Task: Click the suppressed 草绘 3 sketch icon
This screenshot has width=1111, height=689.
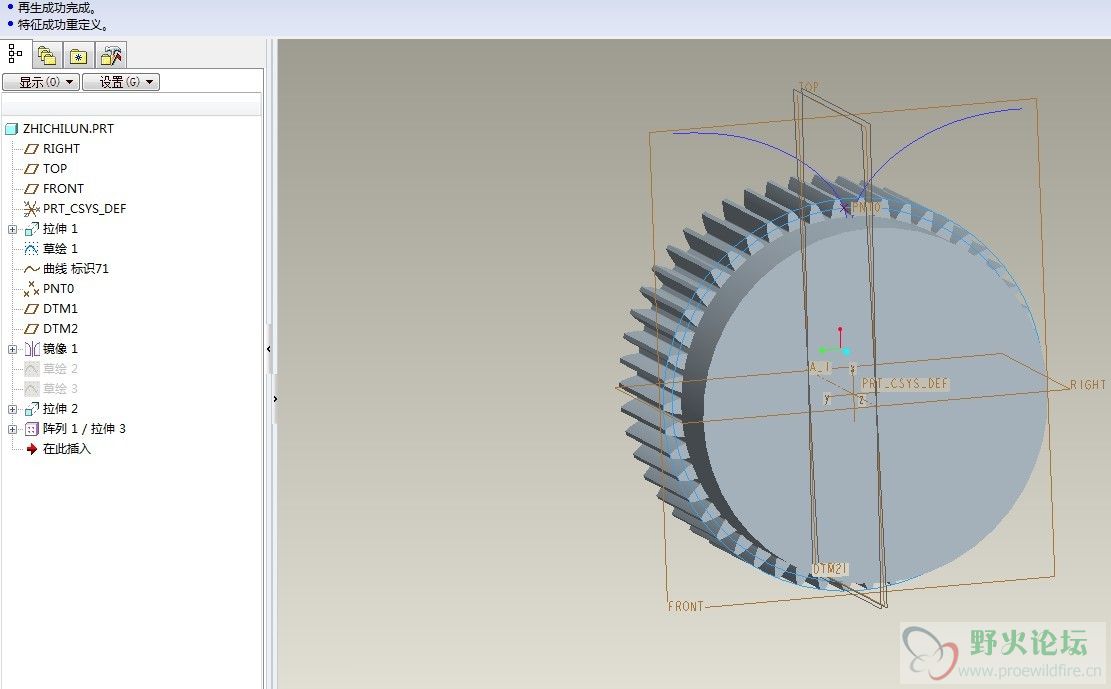Action: tap(31, 388)
